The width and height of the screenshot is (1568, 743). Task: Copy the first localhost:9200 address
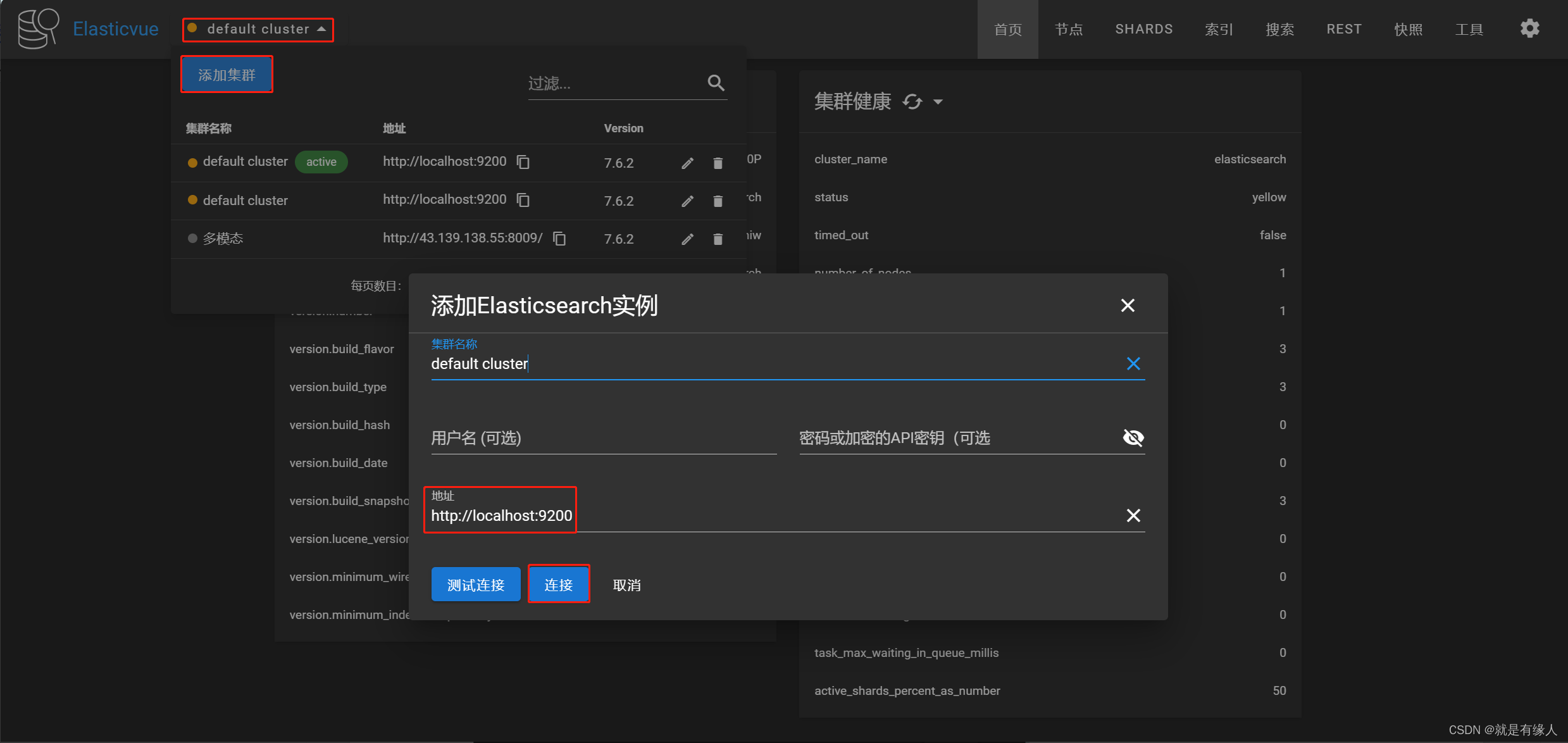(523, 162)
